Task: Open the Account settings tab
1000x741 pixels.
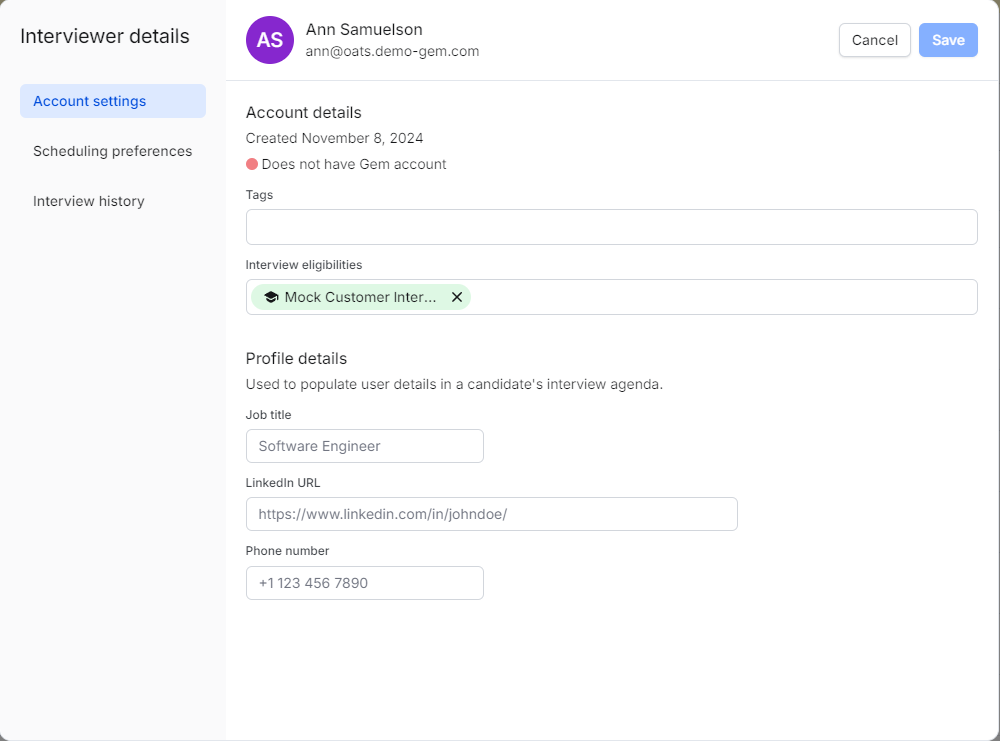Action: (112, 101)
